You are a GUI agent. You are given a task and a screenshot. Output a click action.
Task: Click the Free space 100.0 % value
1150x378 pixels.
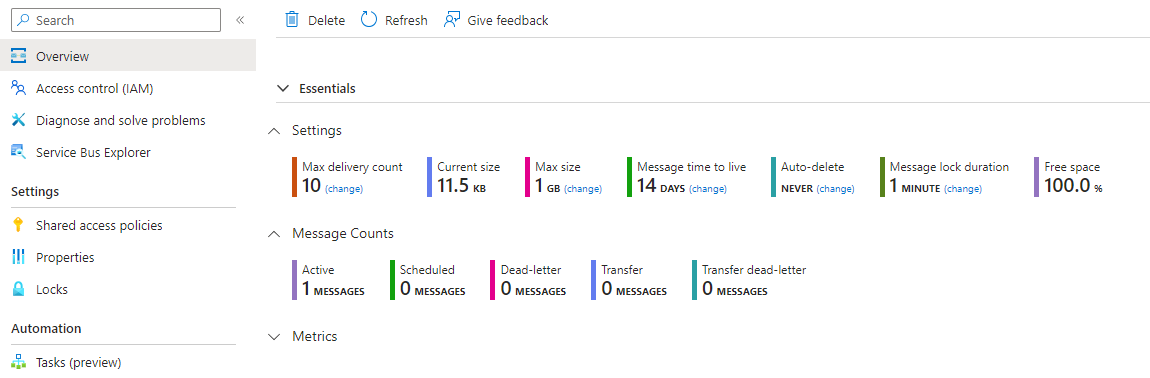[x=1073, y=186]
